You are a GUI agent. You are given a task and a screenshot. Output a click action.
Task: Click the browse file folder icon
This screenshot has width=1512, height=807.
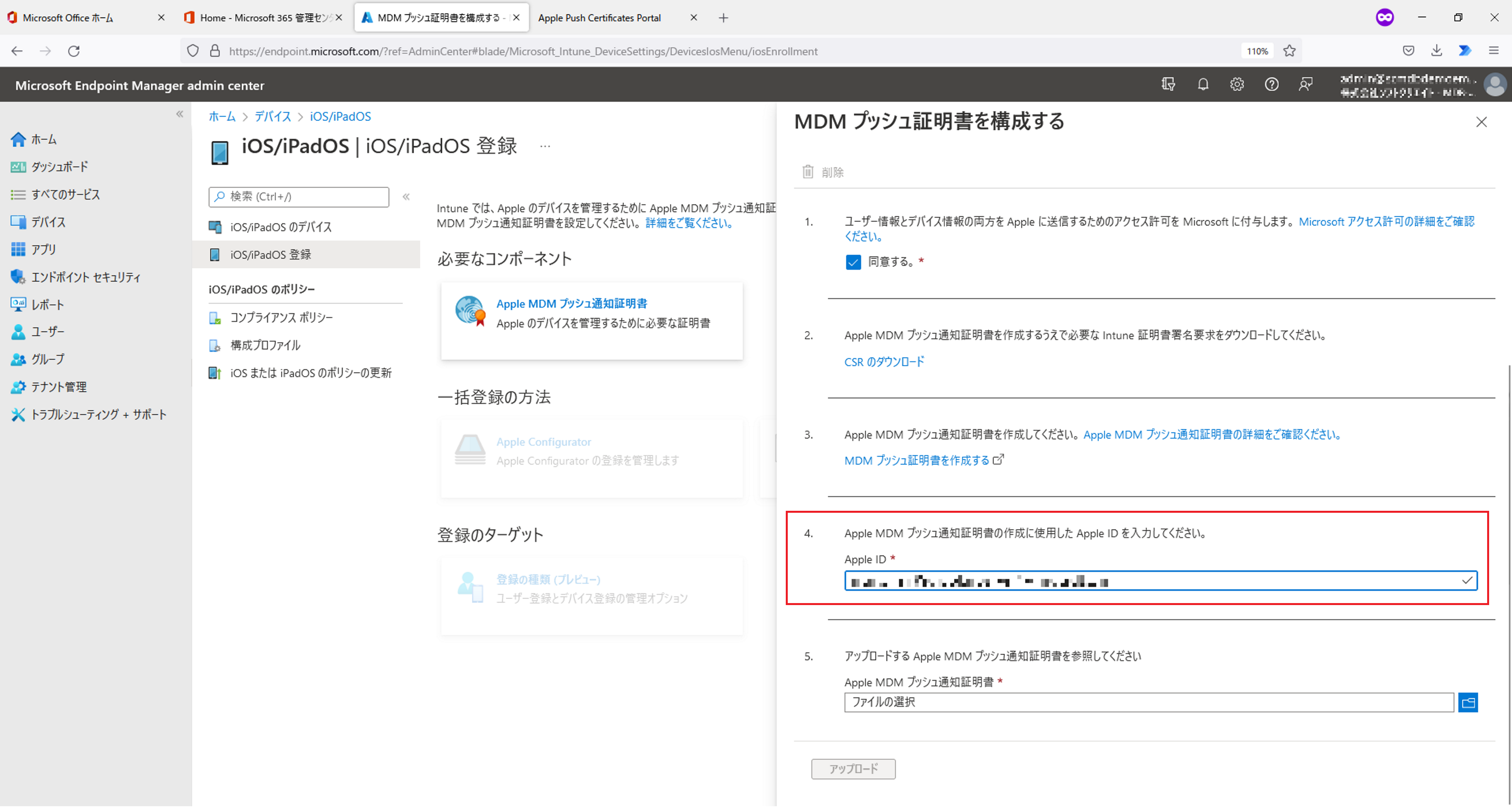tap(1467, 702)
